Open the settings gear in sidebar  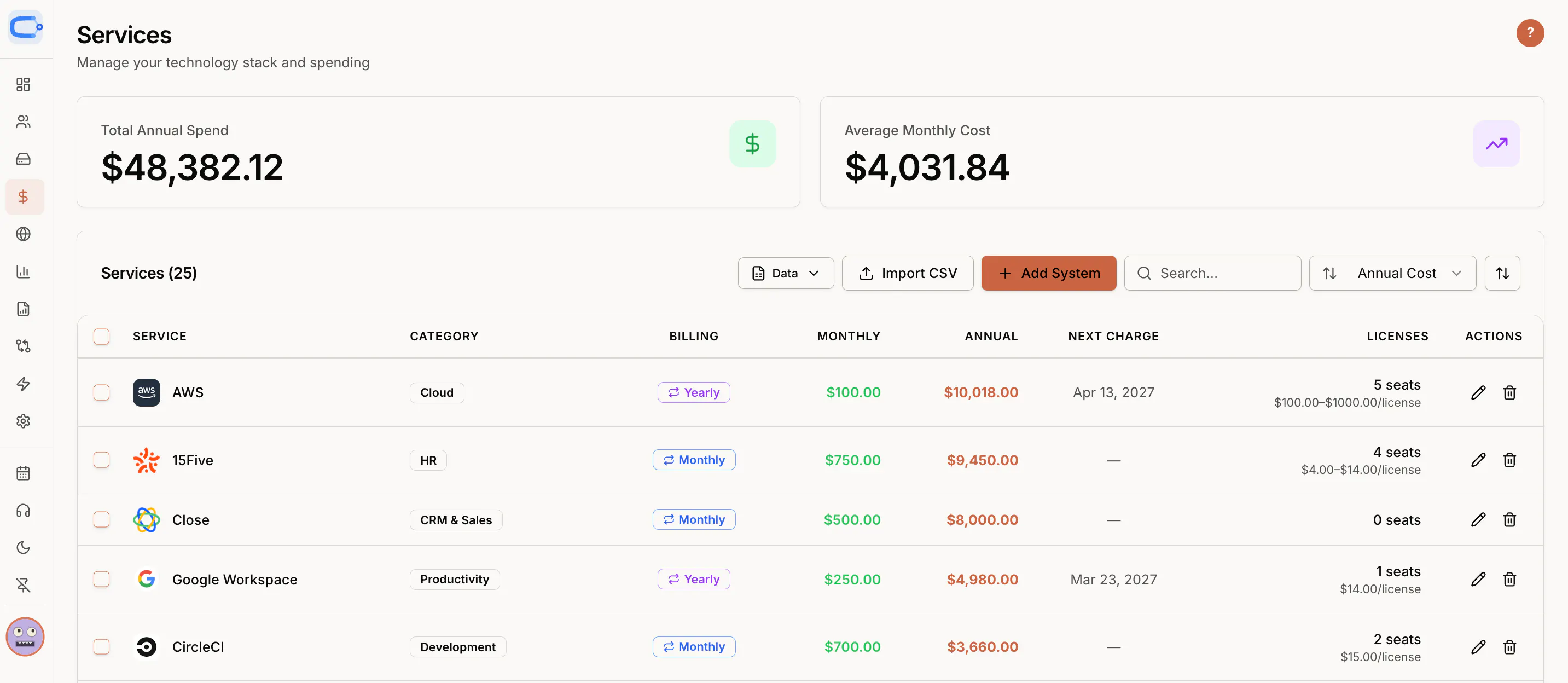23,421
